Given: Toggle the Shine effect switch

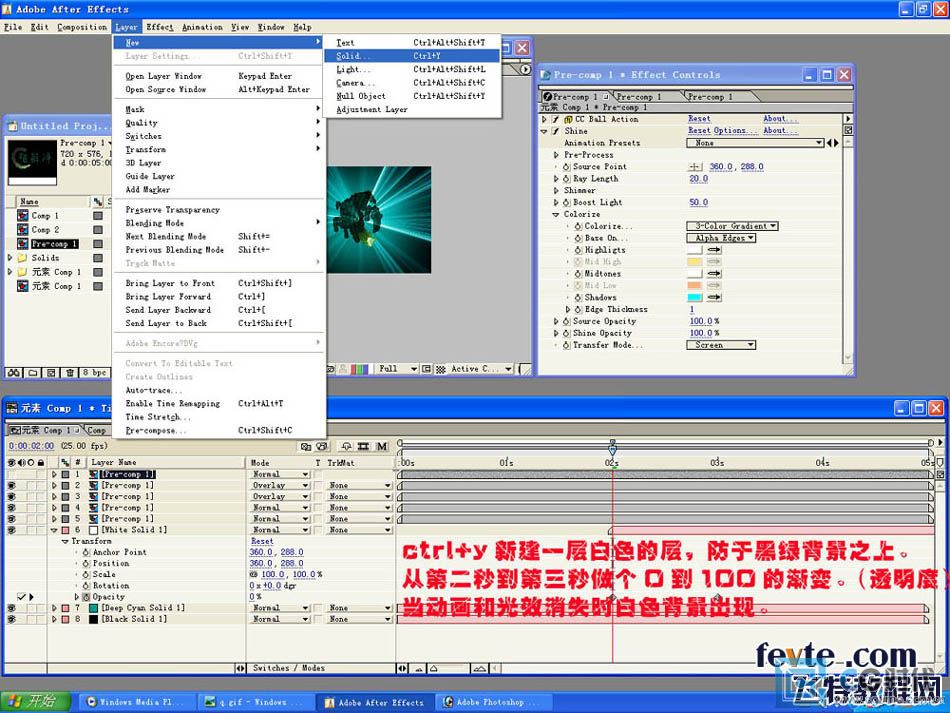Looking at the screenshot, I should point(555,131).
